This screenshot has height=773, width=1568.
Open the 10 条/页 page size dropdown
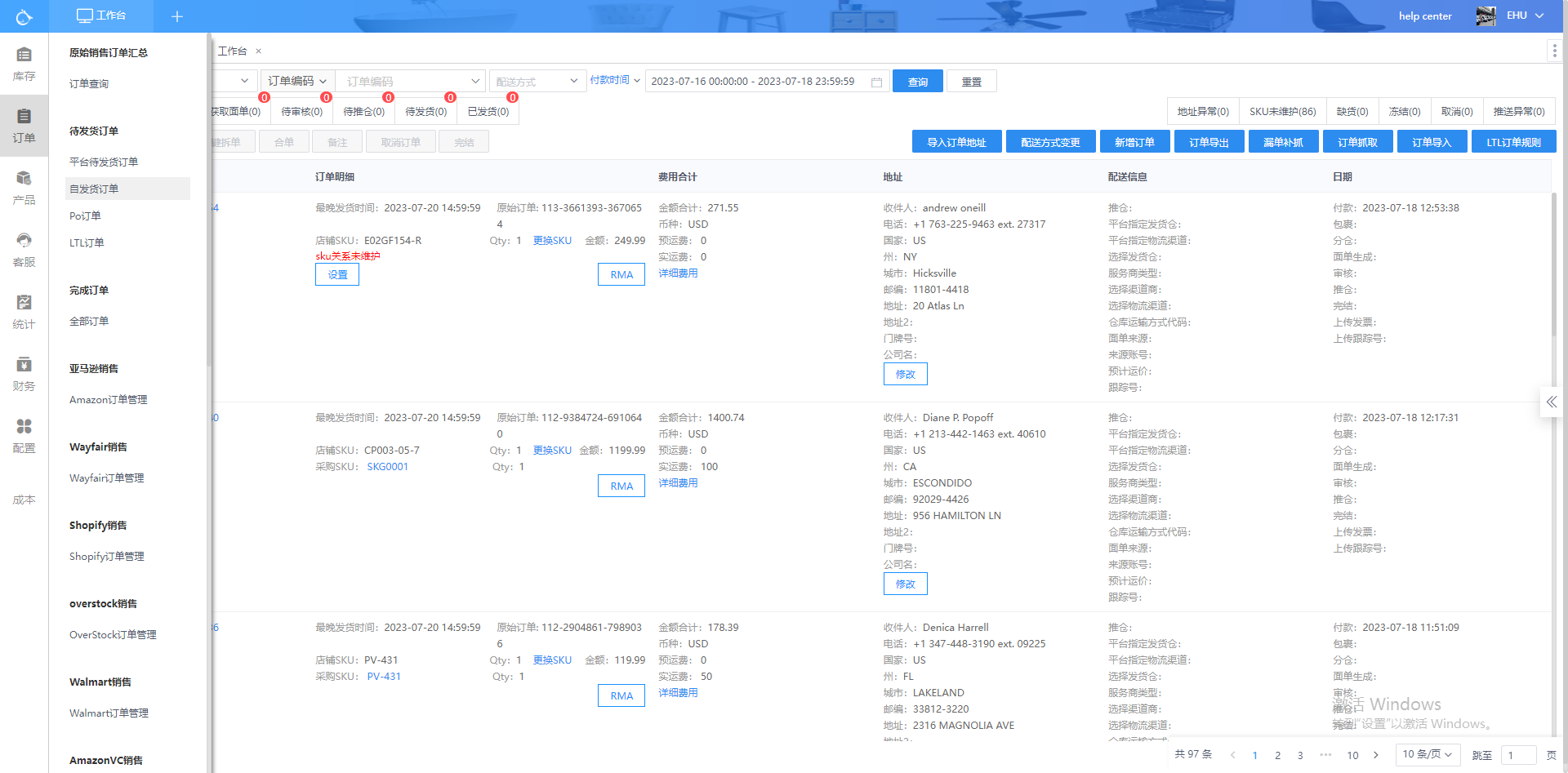click(1427, 754)
